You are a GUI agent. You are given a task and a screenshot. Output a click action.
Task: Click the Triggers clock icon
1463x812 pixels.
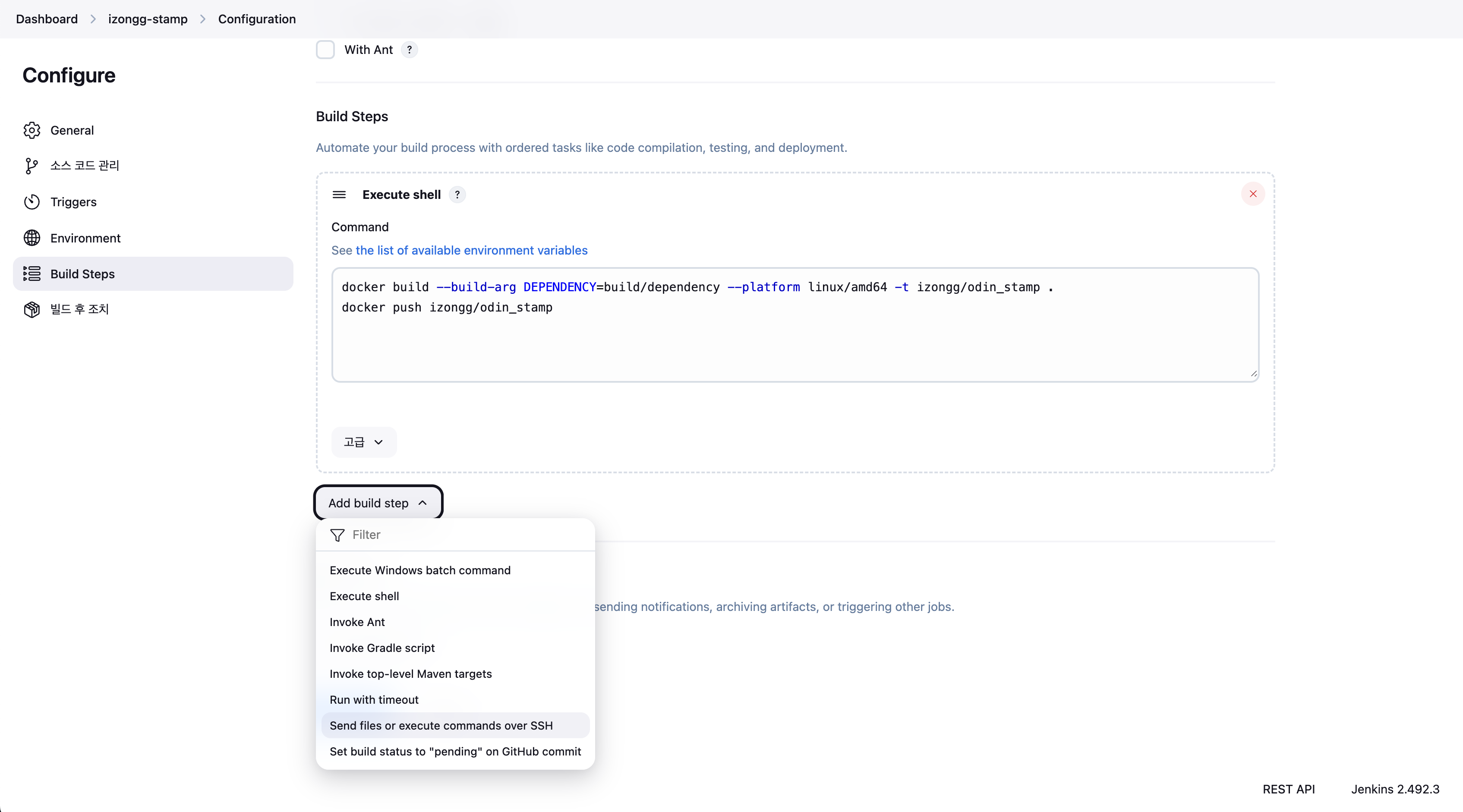[32, 202]
